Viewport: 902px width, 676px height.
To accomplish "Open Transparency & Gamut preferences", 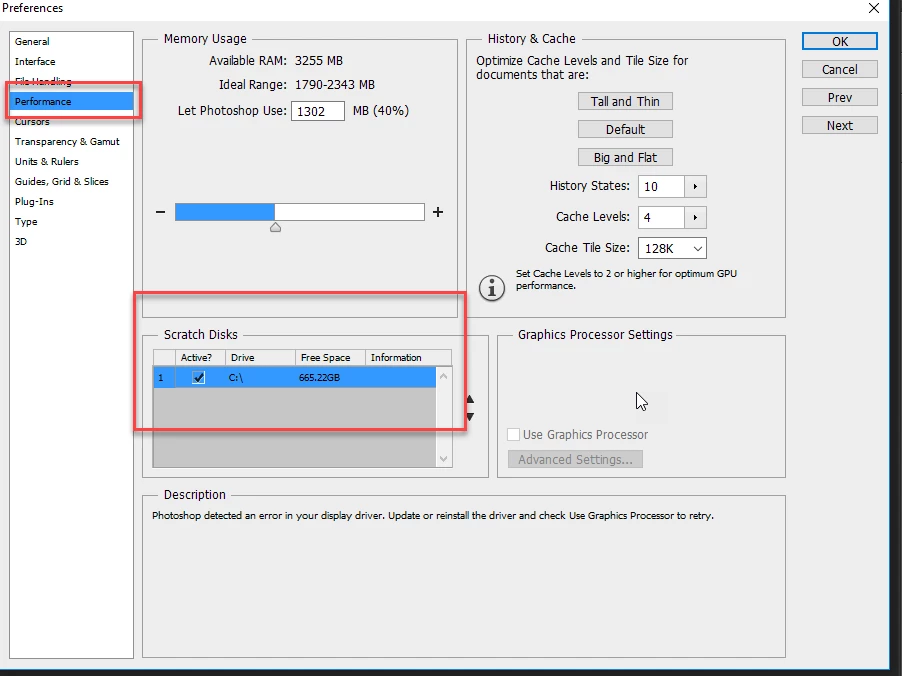I will pos(67,142).
